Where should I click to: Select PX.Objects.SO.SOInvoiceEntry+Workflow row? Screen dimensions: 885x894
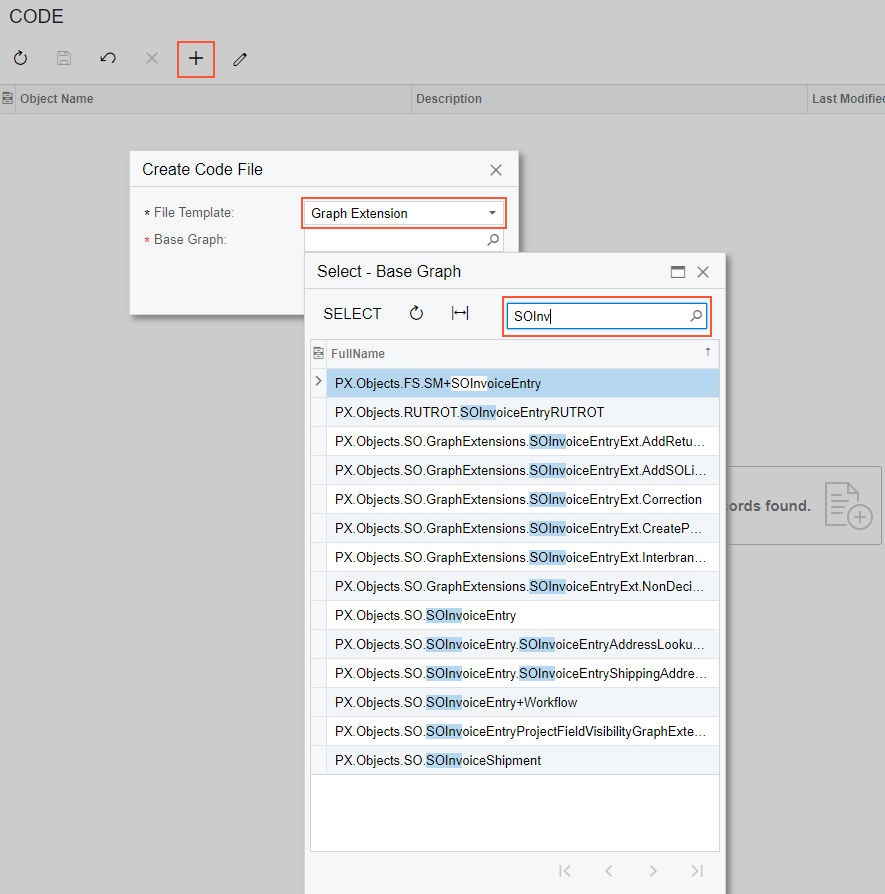[456, 702]
